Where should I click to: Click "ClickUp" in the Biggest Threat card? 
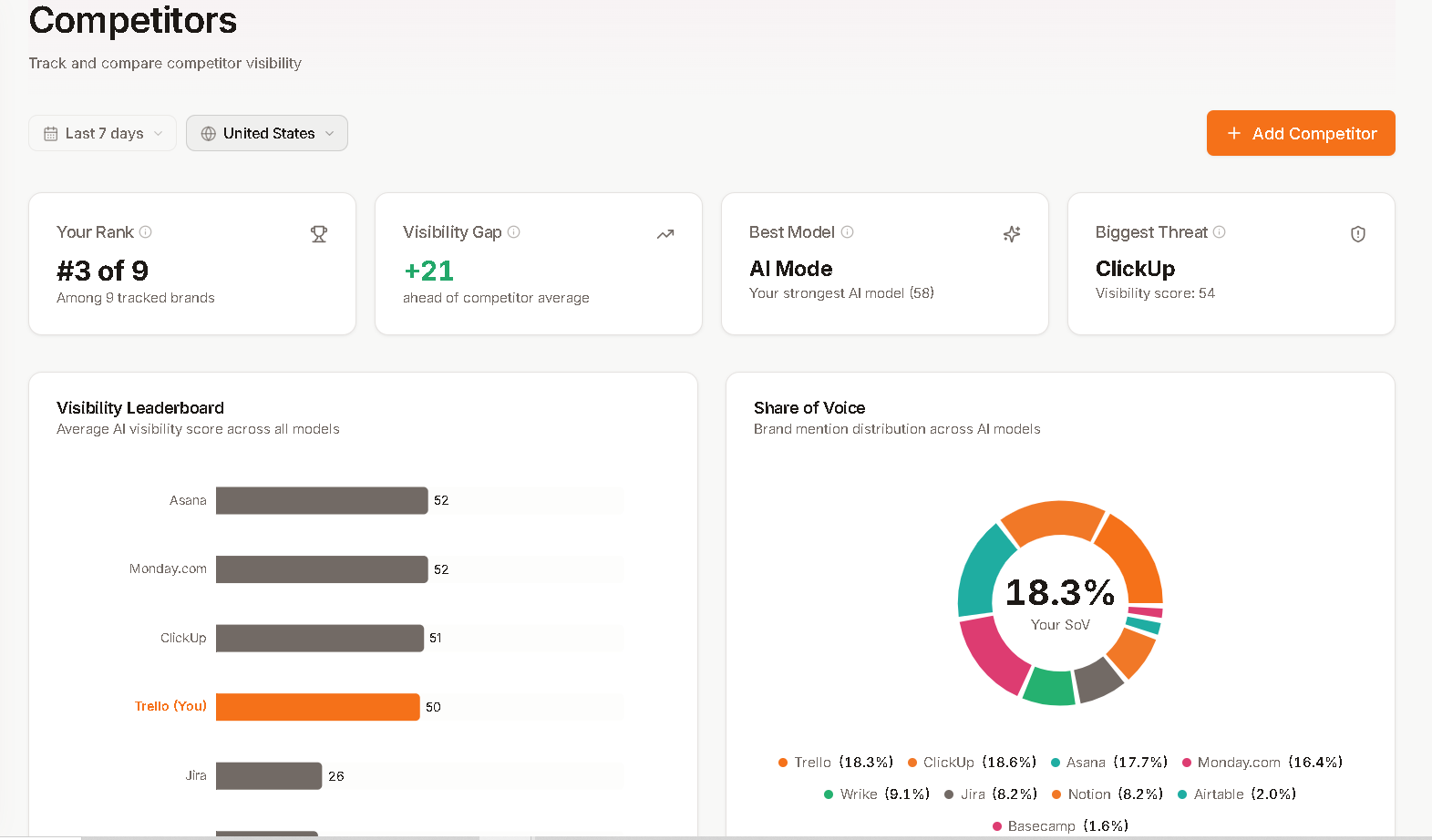[x=1135, y=269]
